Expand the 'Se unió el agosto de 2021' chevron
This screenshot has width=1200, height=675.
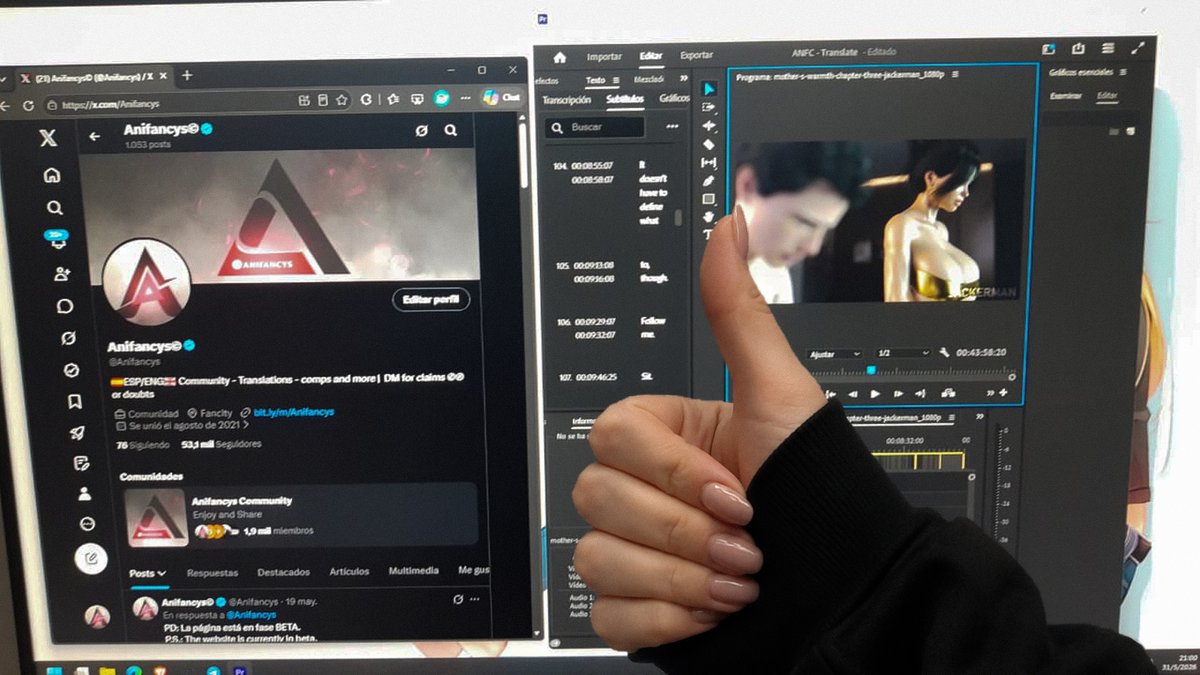246,425
